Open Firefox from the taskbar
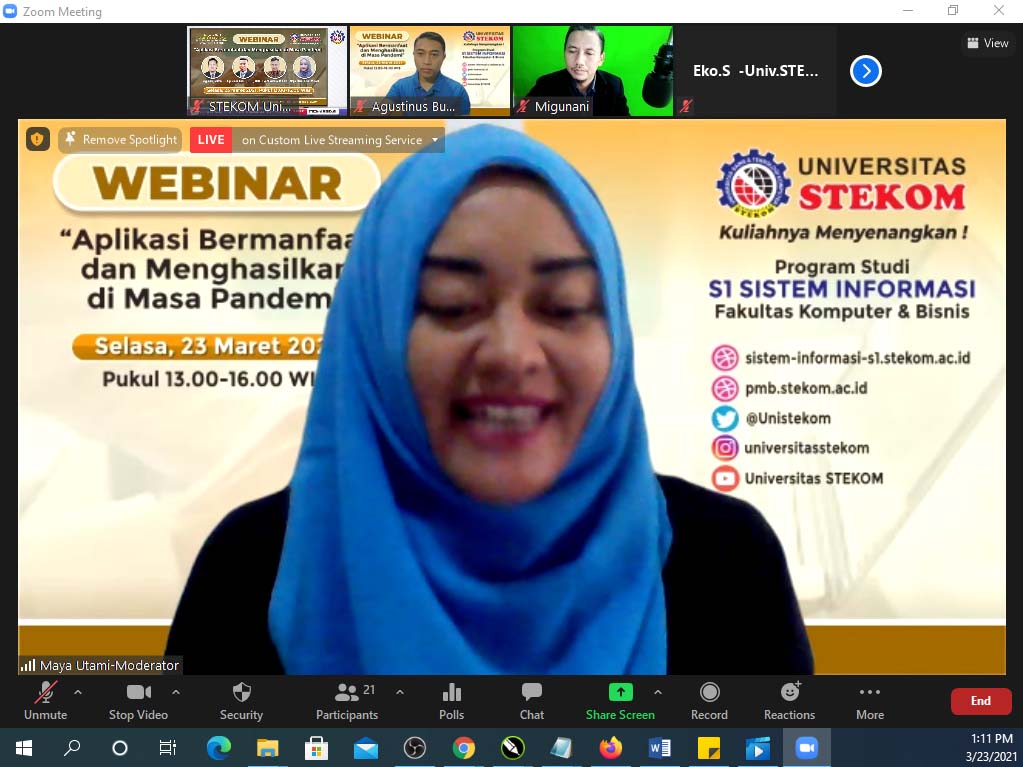Screen dimensions: 1023x767 611,747
